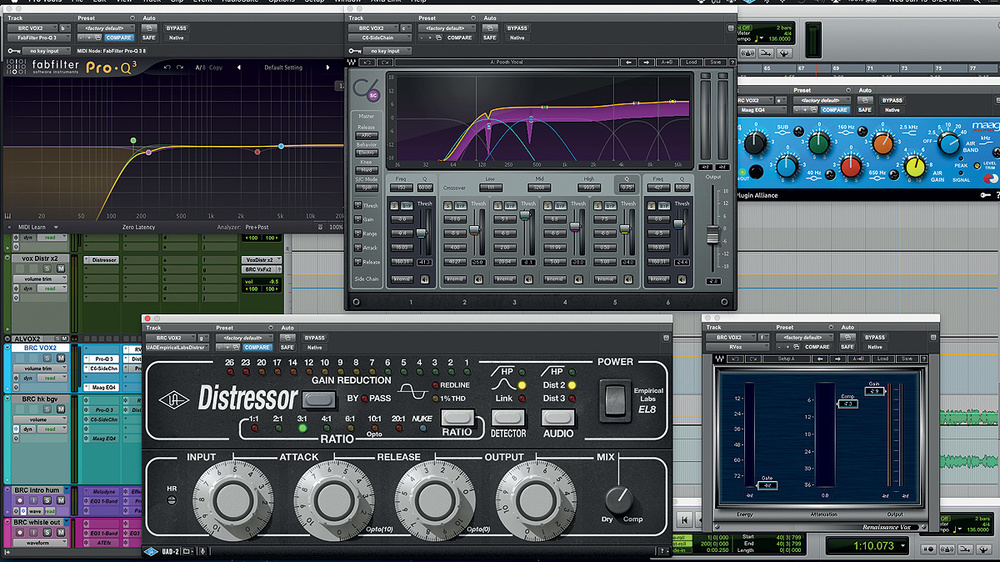Click COMPARE in the Pro-Q 3 plugin header

click(x=118, y=38)
